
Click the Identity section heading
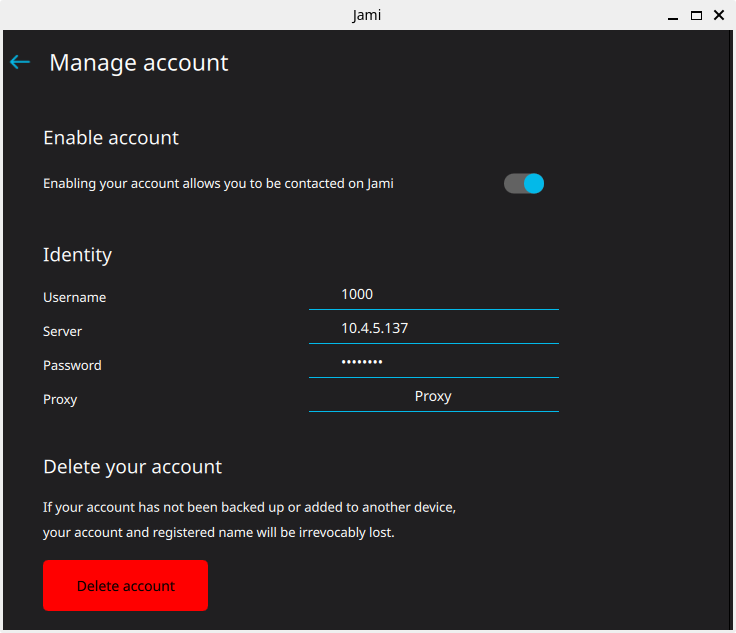point(77,255)
